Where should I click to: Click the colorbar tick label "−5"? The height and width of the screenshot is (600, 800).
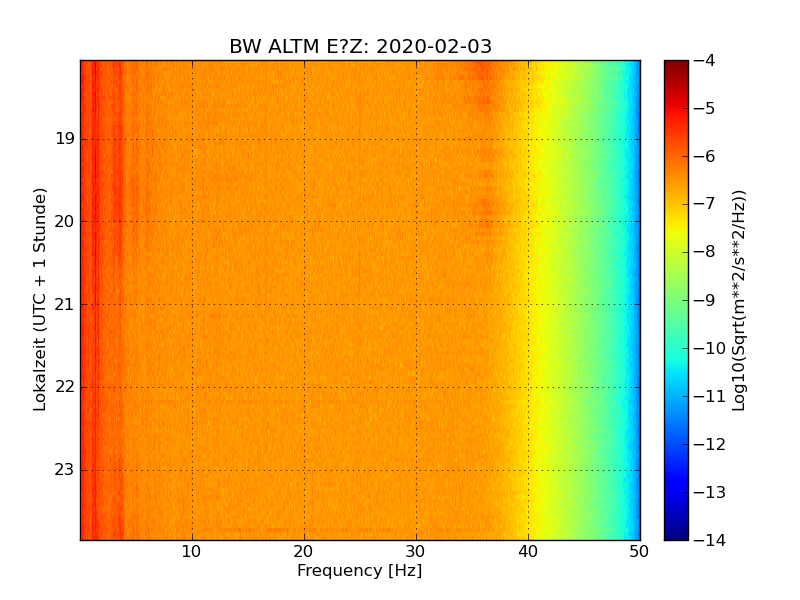pyautogui.click(x=705, y=109)
